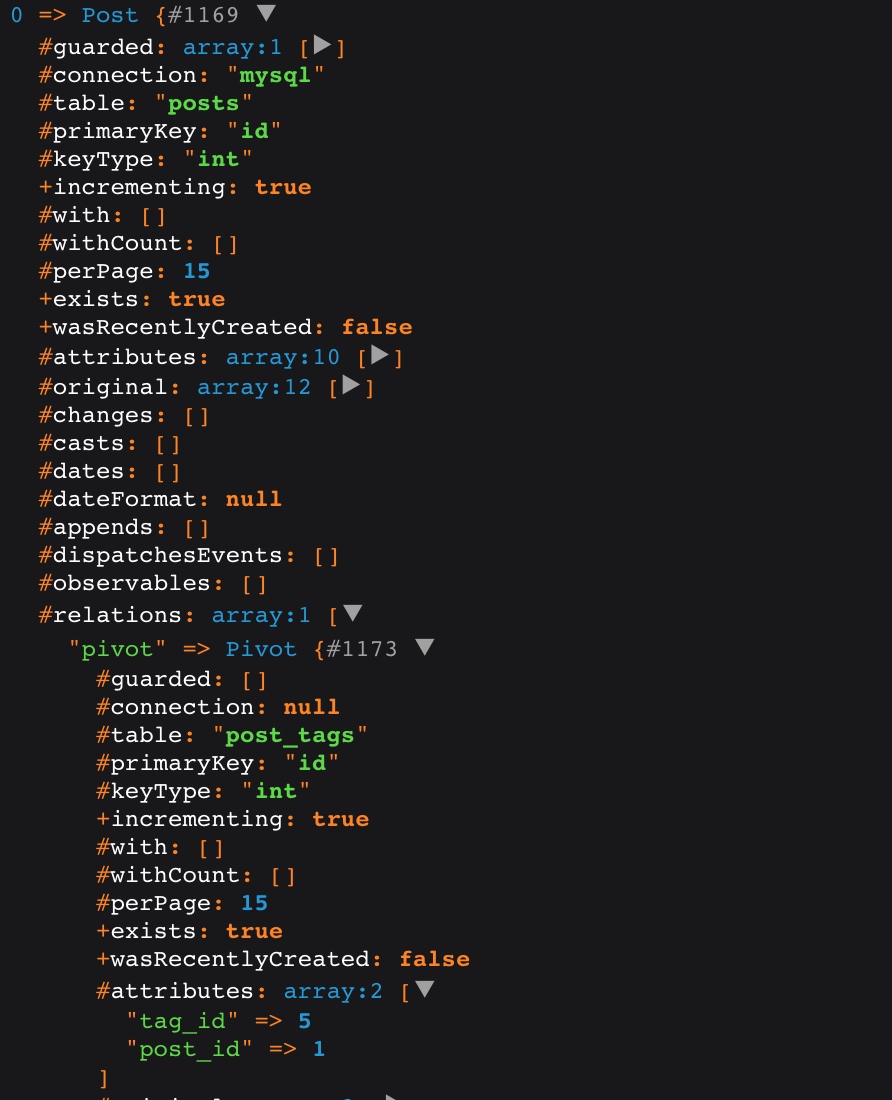
Task: Click the Post perPage value 15
Action: tap(196, 271)
